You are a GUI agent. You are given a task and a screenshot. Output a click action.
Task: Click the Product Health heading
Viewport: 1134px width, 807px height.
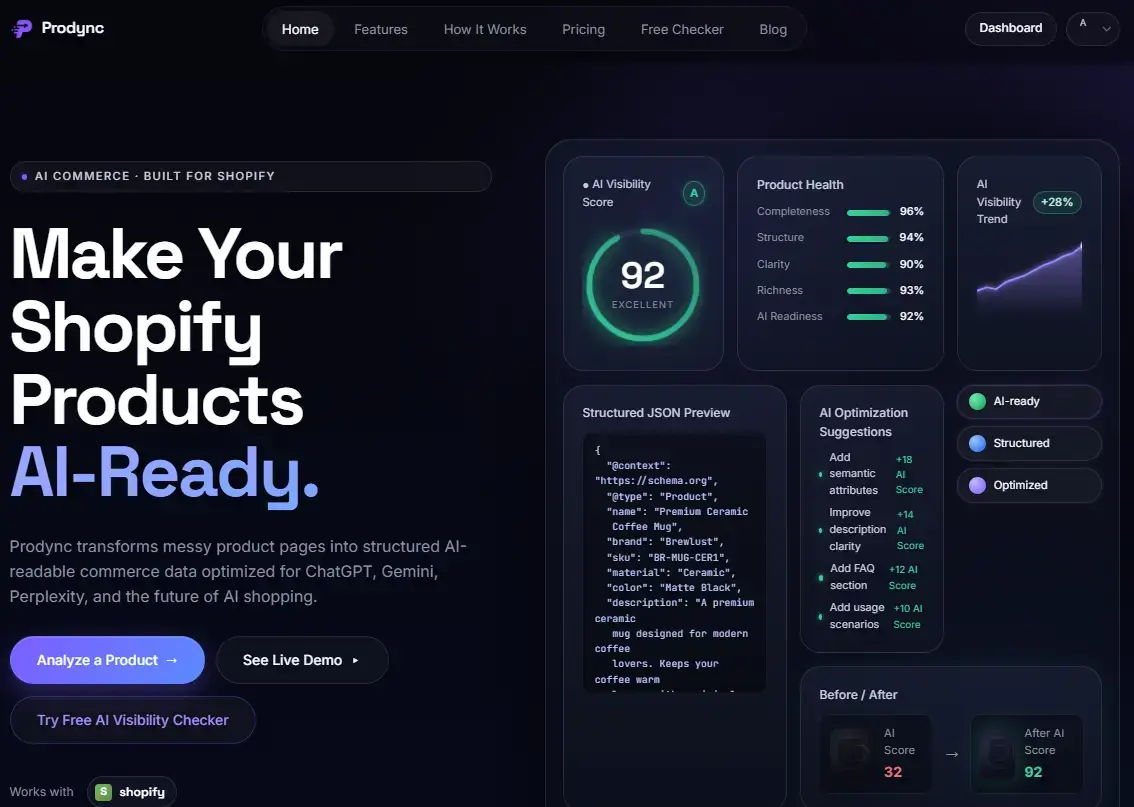coord(800,185)
